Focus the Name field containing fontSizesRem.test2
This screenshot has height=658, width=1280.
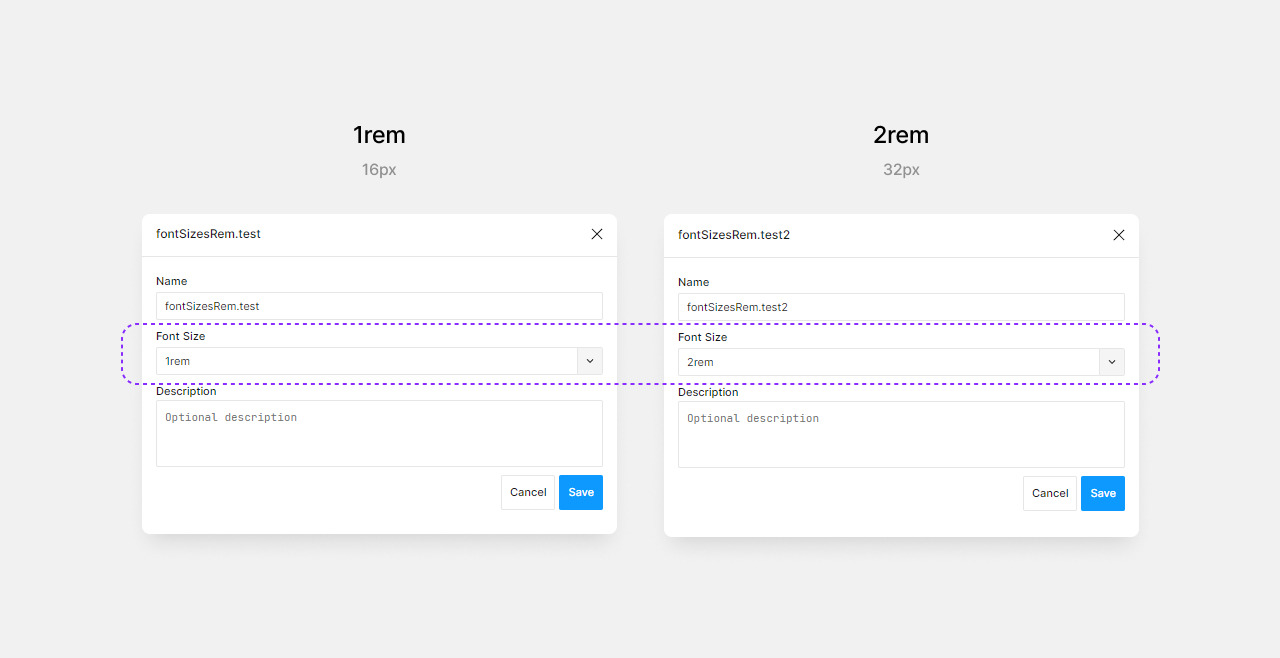click(x=901, y=307)
